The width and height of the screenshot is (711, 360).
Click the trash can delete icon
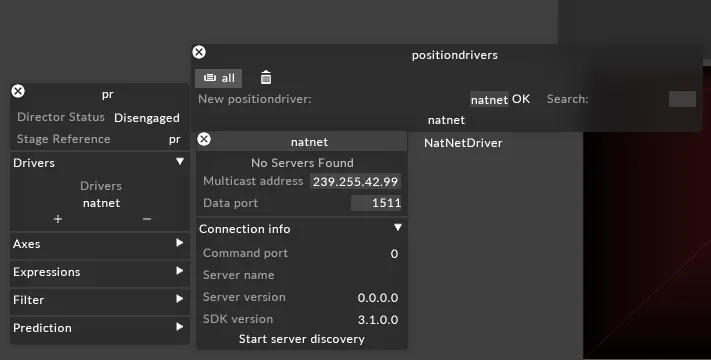coord(266,78)
